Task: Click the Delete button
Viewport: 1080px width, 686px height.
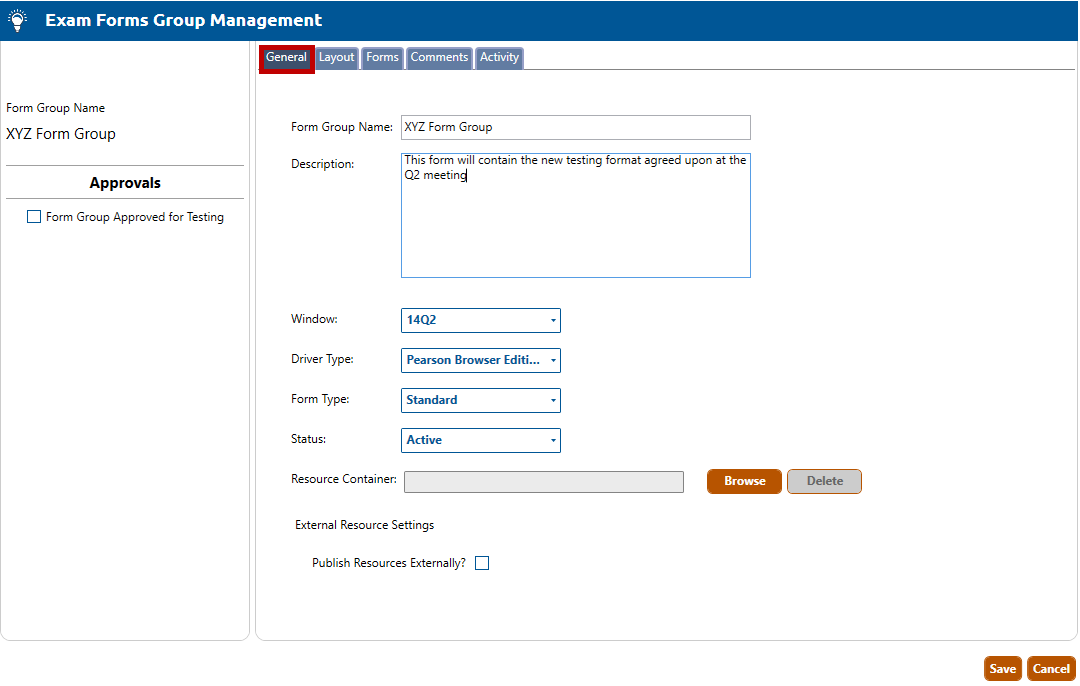Action: [x=824, y=481]
